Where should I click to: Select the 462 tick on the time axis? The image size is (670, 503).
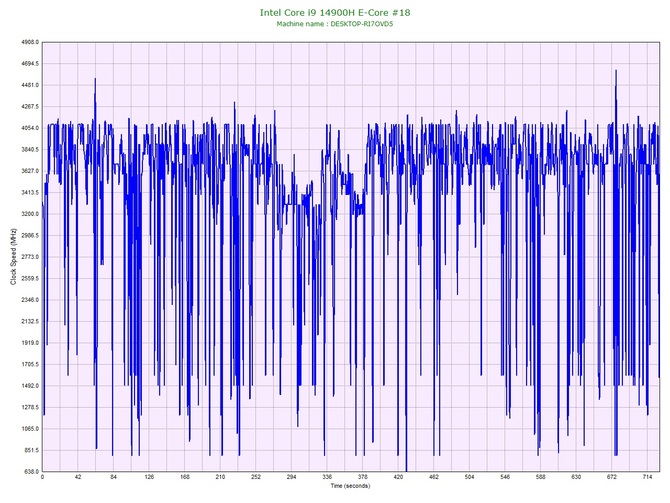click(434, 477)
